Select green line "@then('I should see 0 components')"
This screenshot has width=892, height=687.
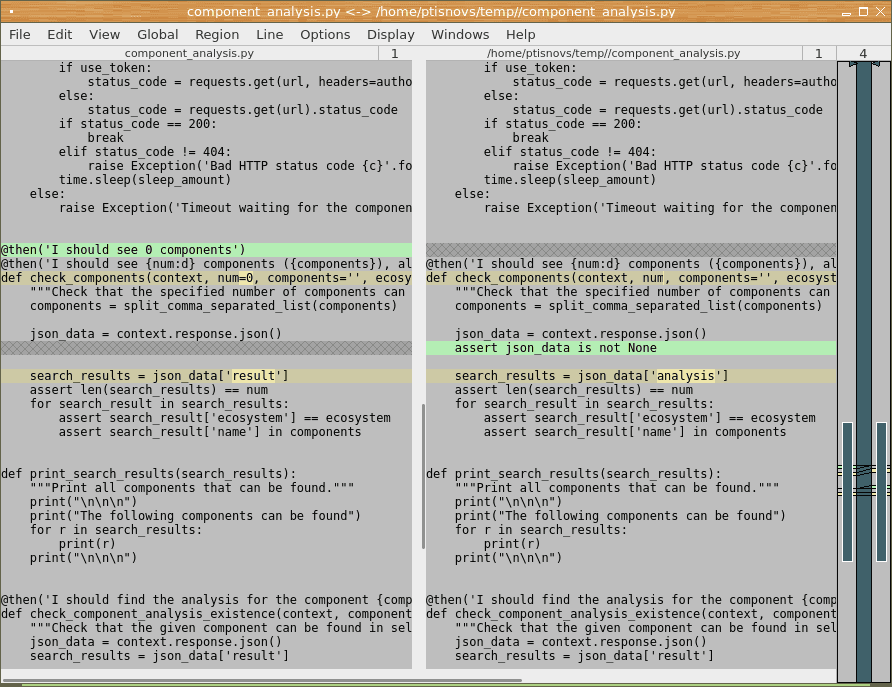click(206, 250)
